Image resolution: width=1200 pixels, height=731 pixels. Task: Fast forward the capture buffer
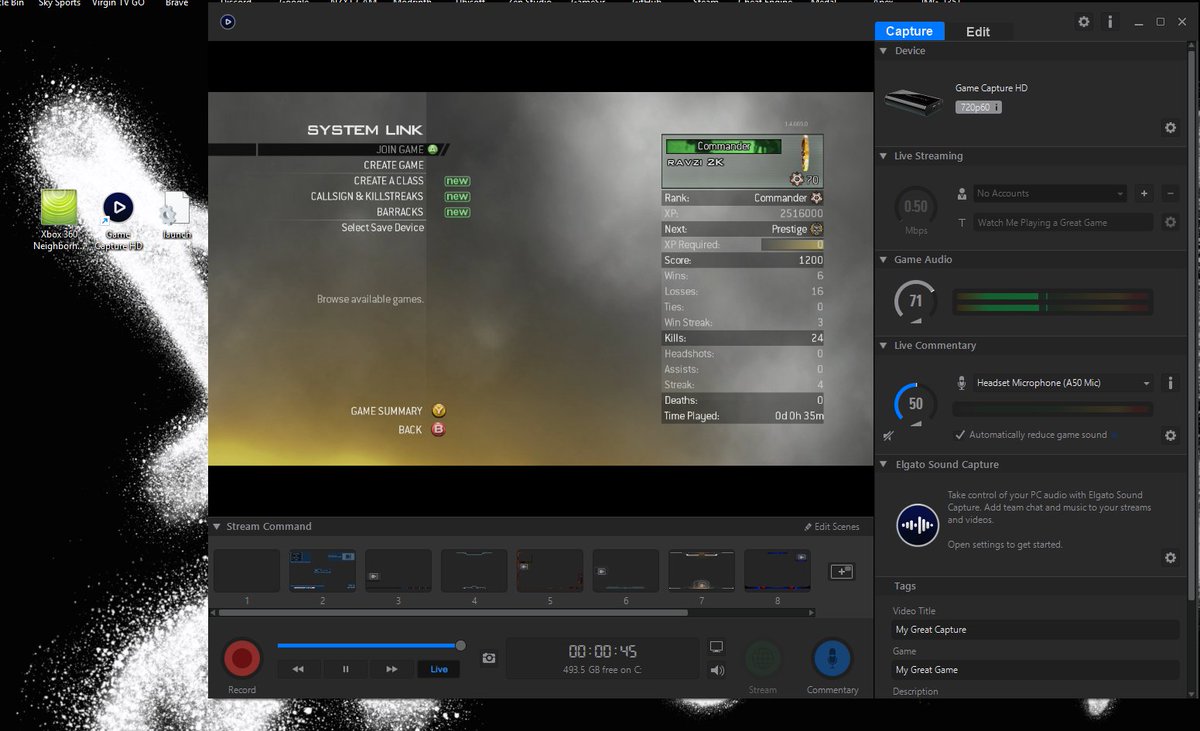[x=392, y=669]
